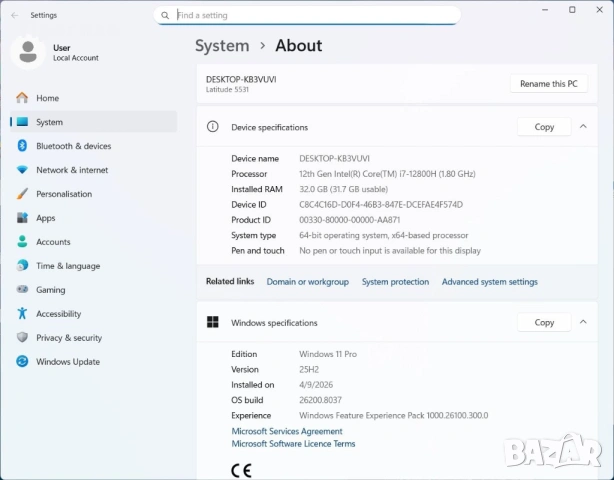Open the Home settings page
614x480 pixels.
94,98
